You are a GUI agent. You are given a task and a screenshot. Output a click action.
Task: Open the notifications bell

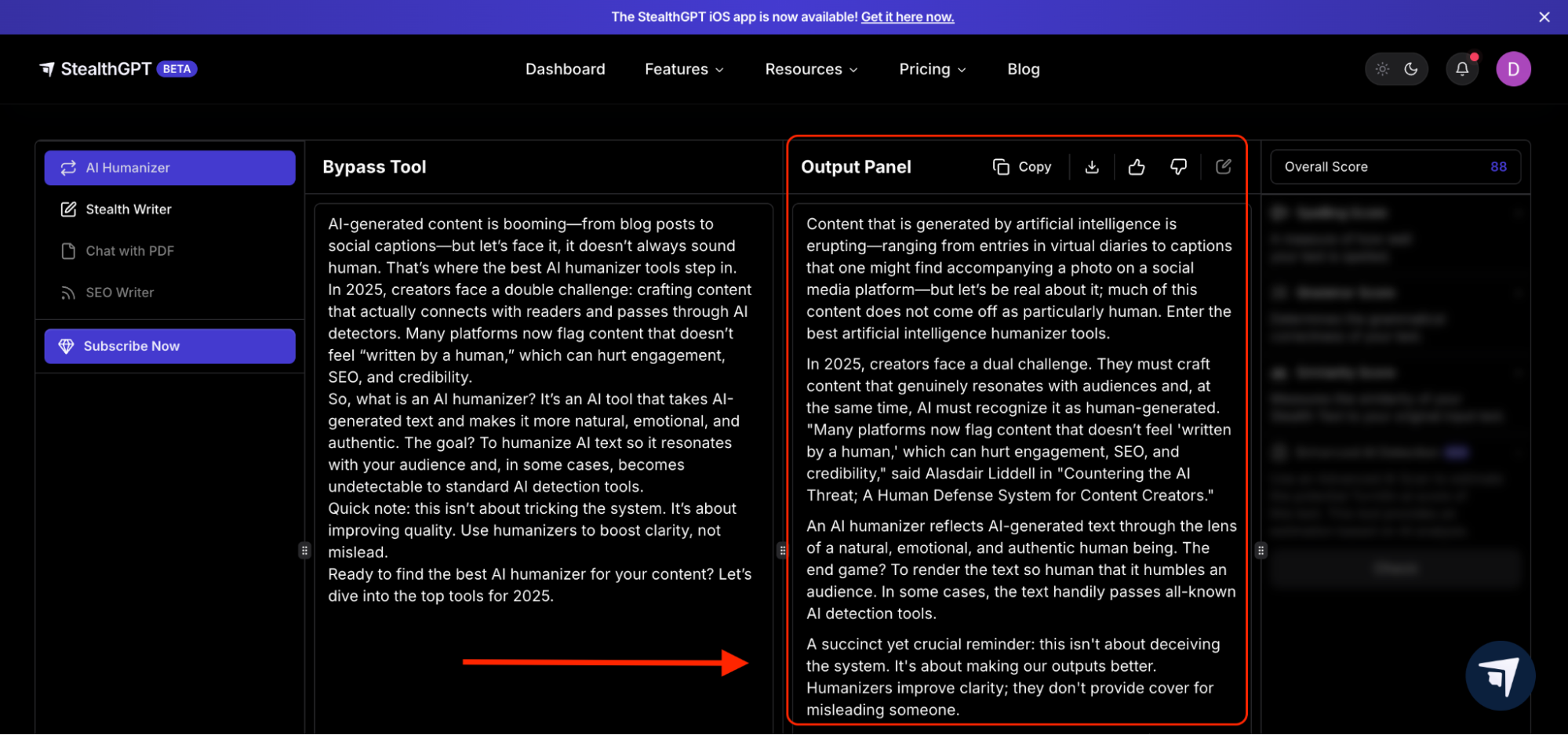tap(1462, 69)
